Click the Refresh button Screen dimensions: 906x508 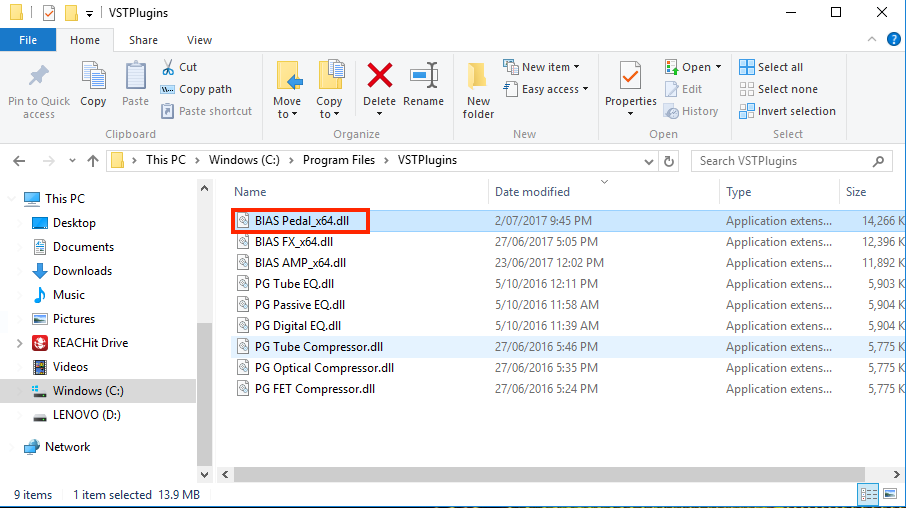click(x=669, y=161)
